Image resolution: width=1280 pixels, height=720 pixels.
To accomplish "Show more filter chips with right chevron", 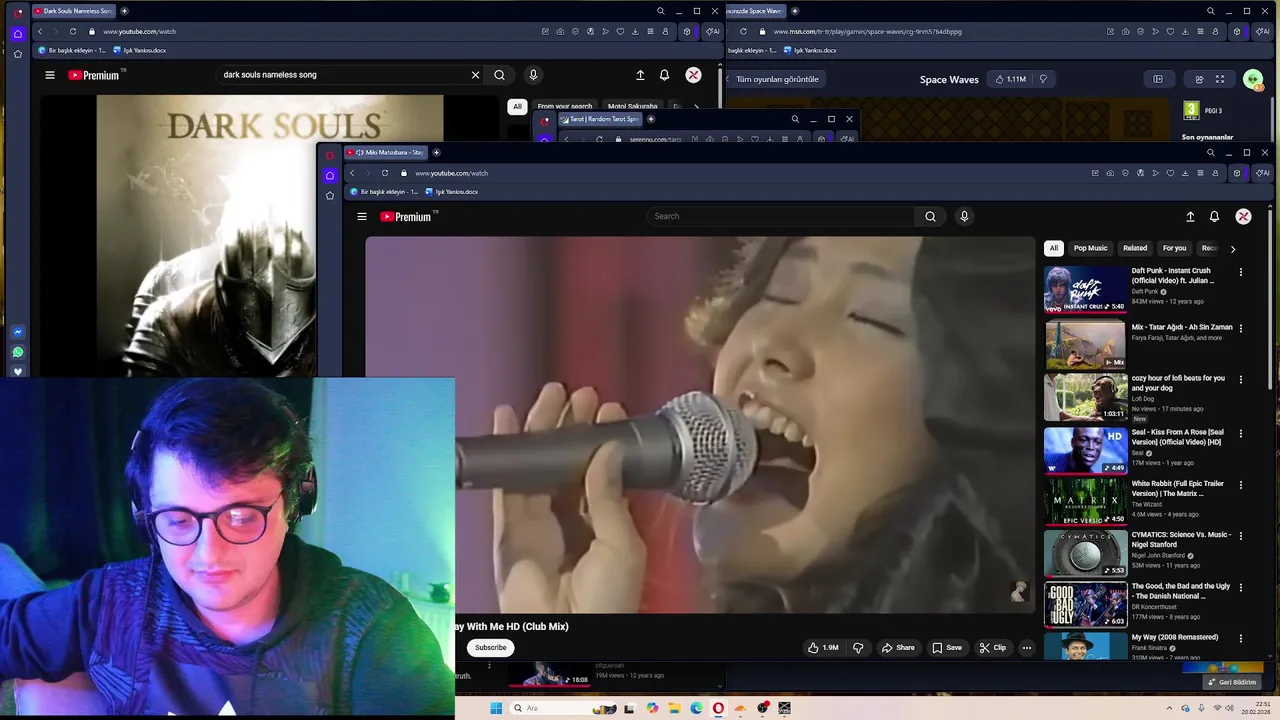I will click(1232, 248).
